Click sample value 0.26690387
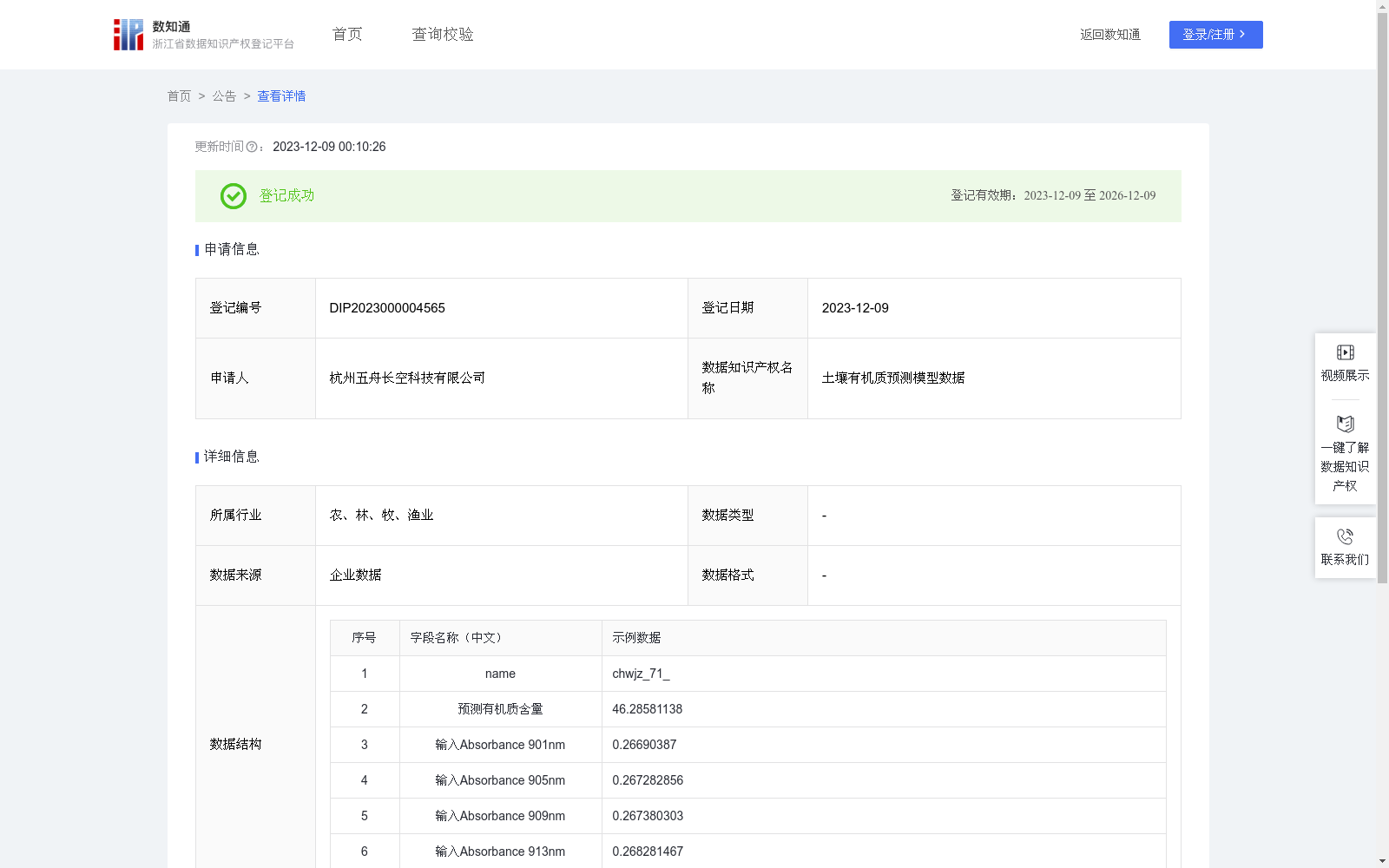Viewport: 1389px width, 868px height. [644, 745]
